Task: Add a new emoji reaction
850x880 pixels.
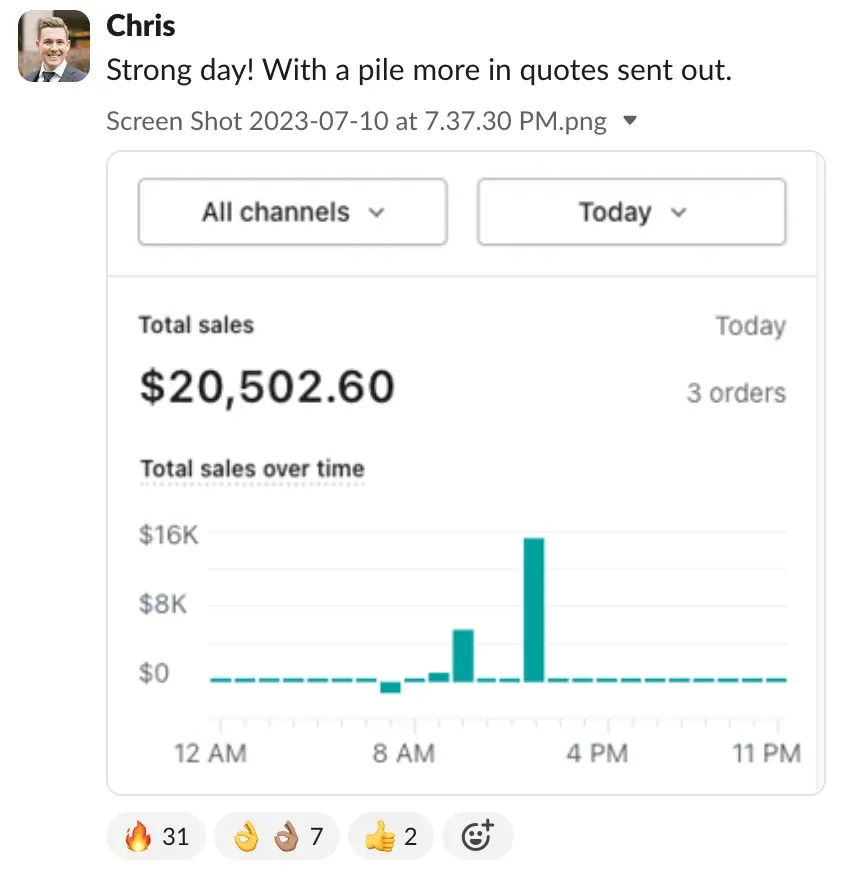Action: 477,836
